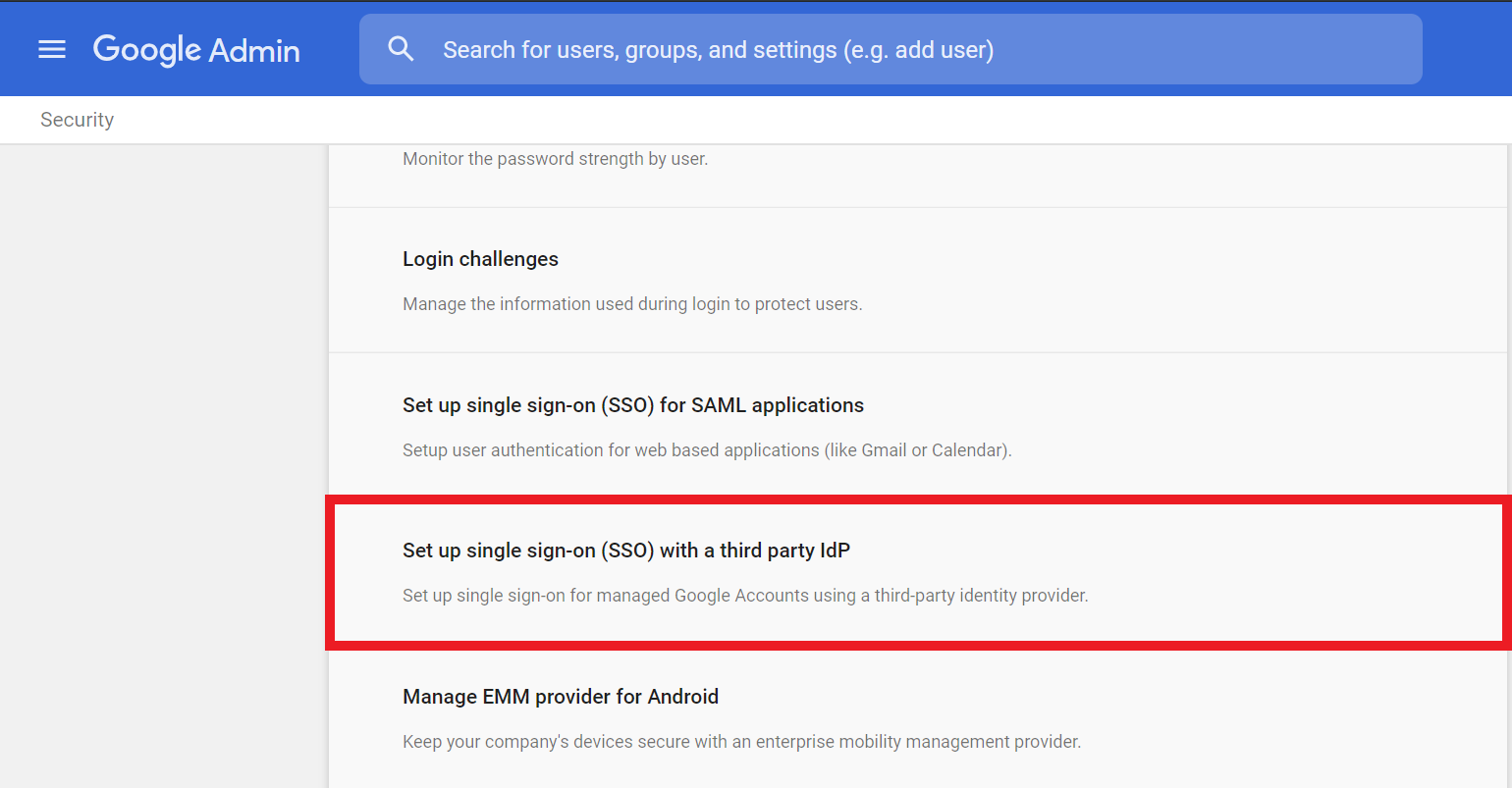This screenshot has width=1512, height=788.
Task: Expand Set up SSO for SAML applications
Action: pos(633,405)
